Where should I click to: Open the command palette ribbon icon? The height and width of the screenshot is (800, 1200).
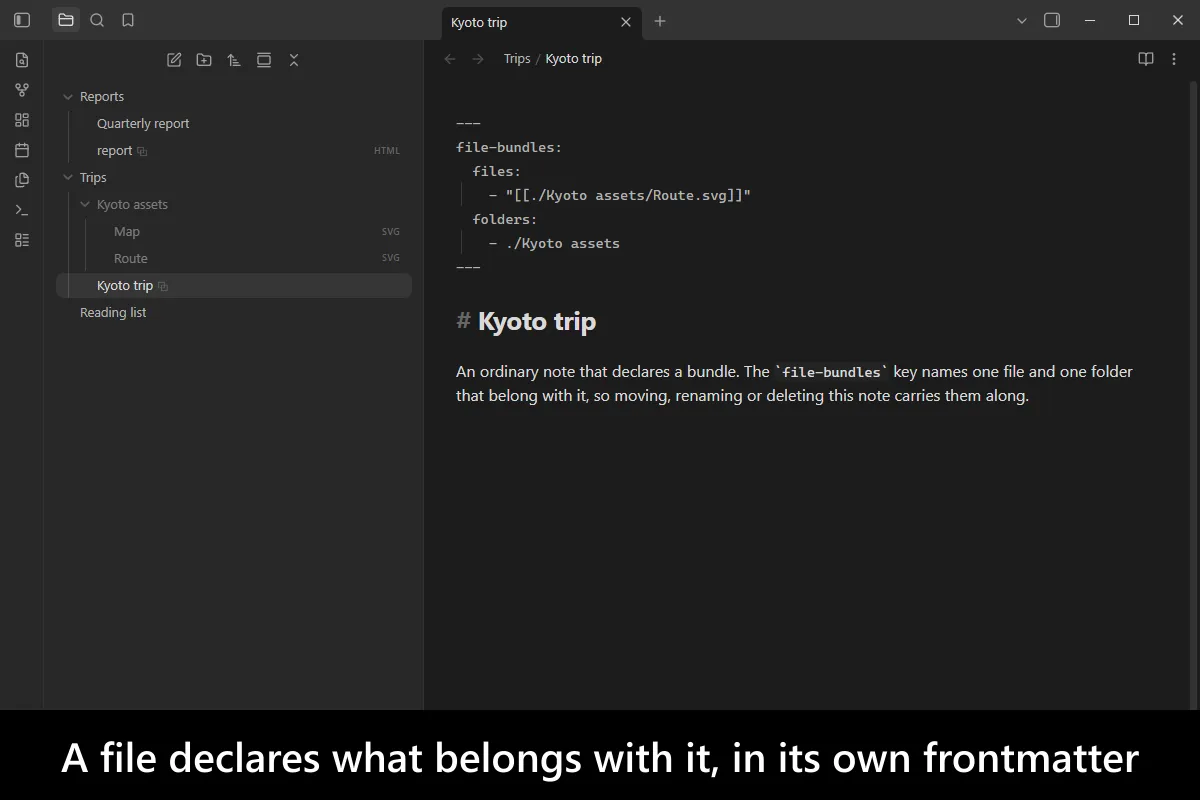click(22, 210)
